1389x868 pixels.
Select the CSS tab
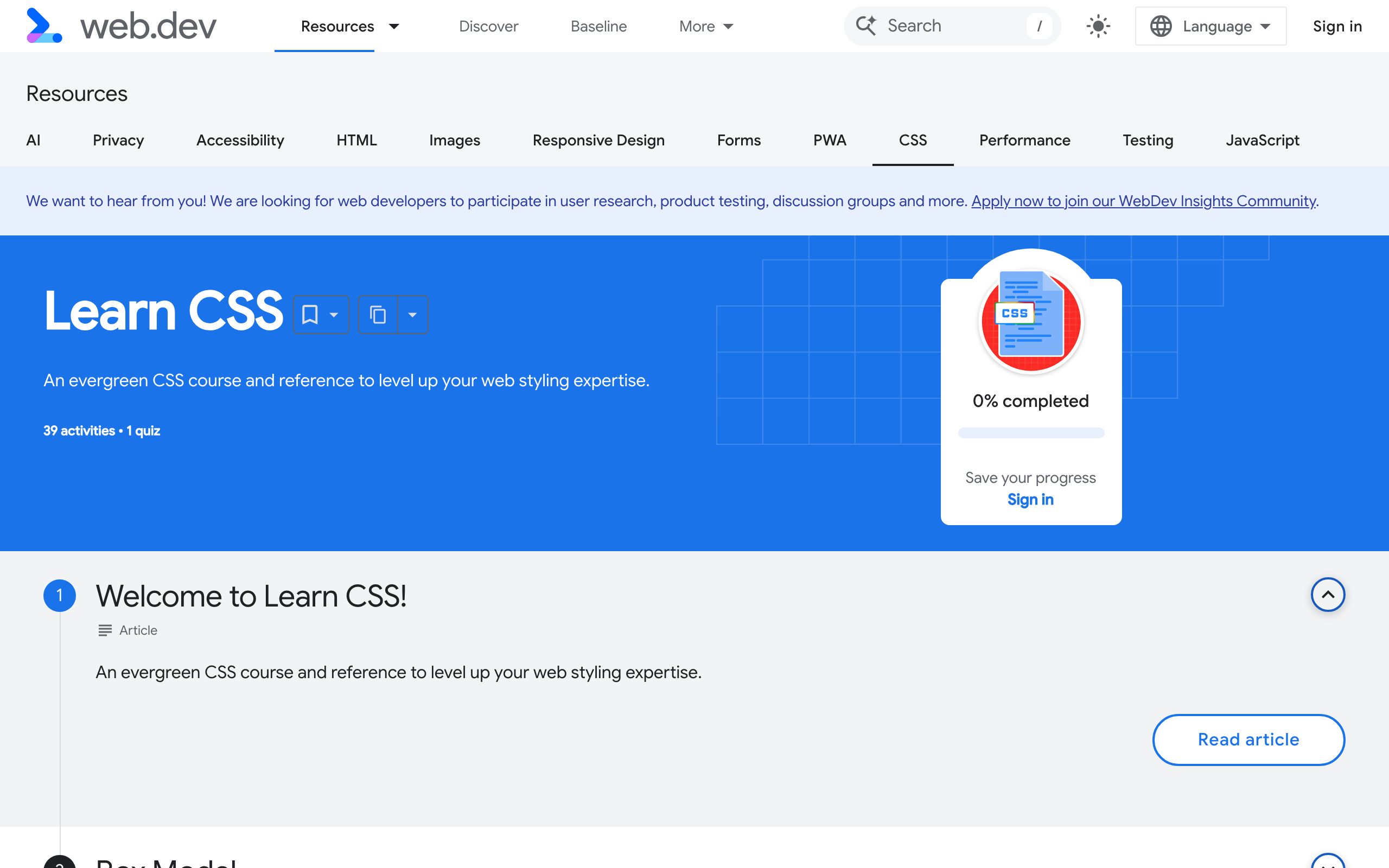[913, 140]
